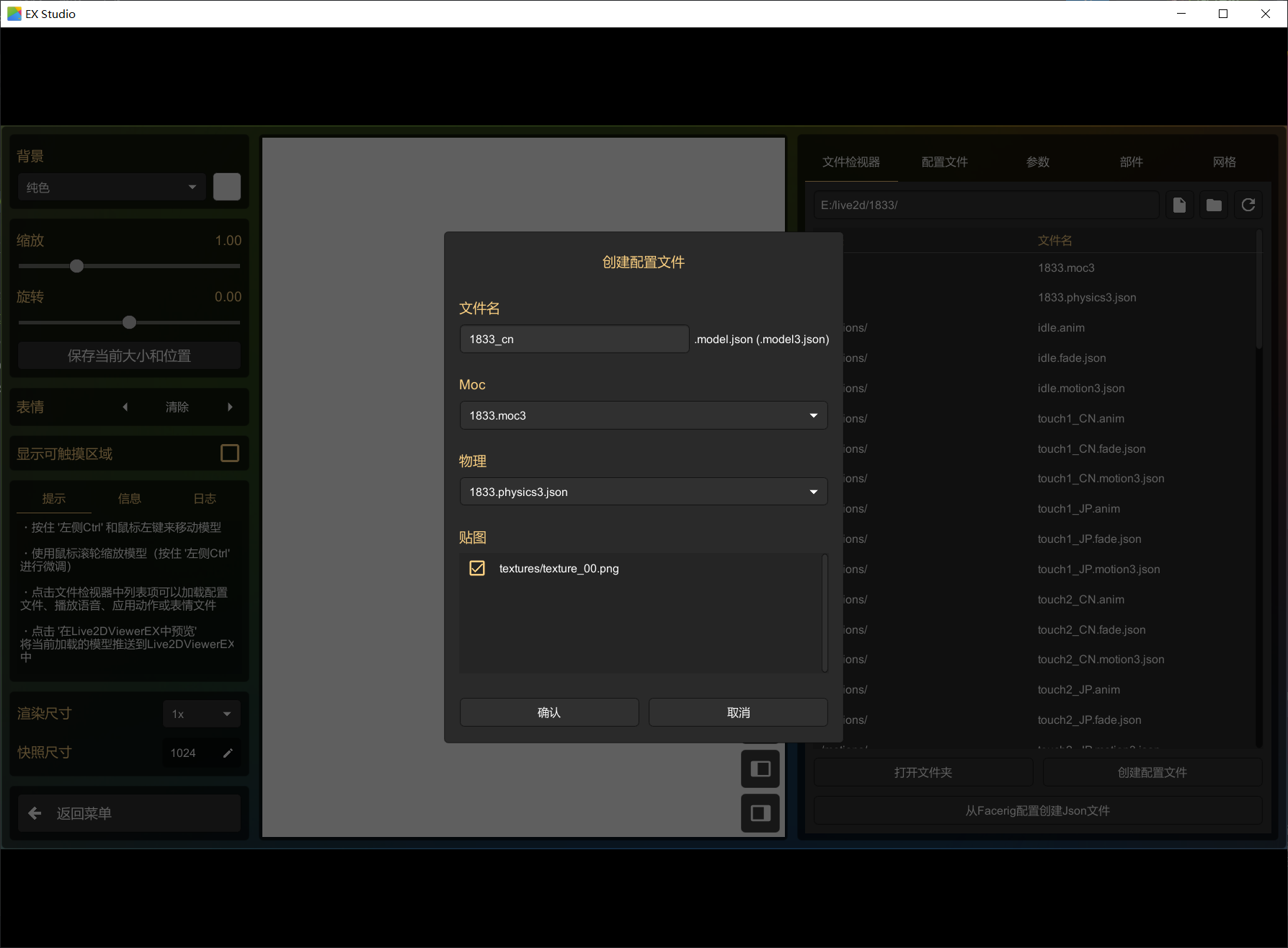The height and width of the screenshot is (948, 1288).
Task: Open the 提示 tab in the hints panel
Action: pyautogui.click(x=54, y=498)
